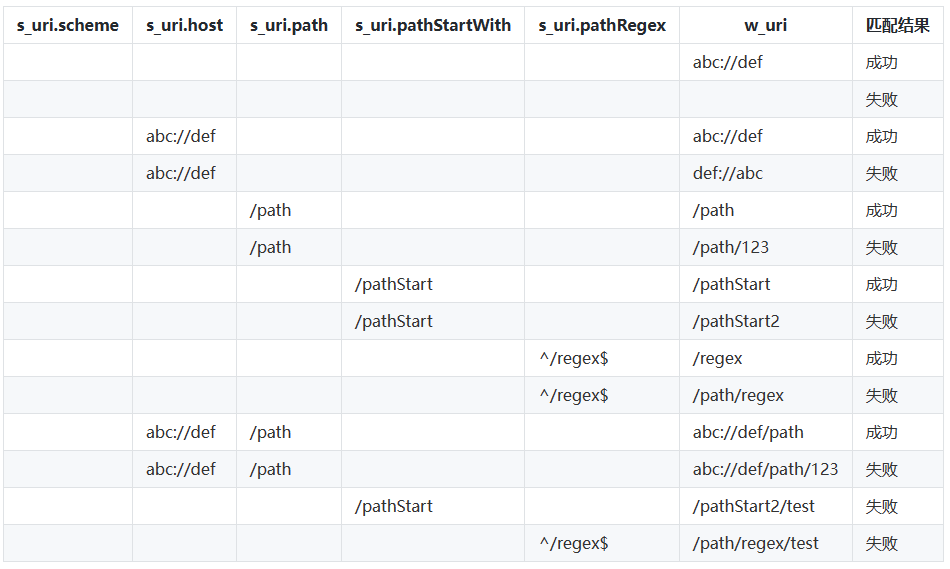Click the s_uri.pathStartWith header cell
Viewport: 950px width, 569px height.
coord(433,25)
